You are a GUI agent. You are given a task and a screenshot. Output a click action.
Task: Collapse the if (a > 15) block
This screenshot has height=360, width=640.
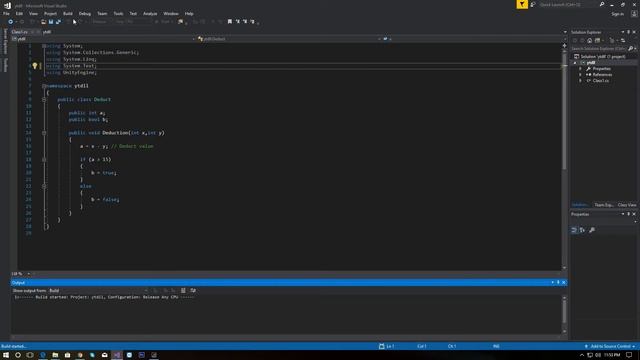pyautogui.click(x=44, y=160)
